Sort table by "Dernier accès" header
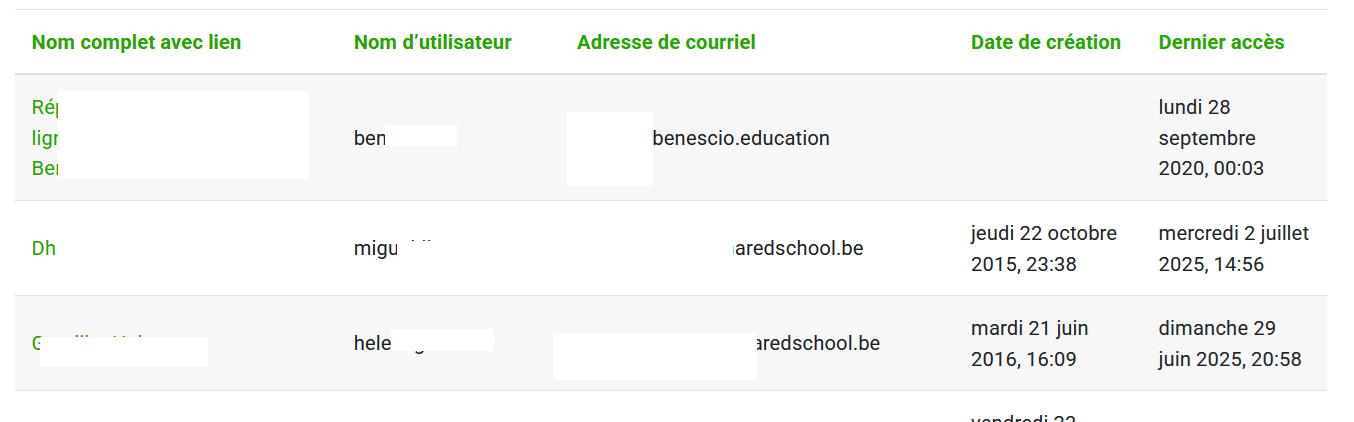The width and height of the screenshot is (1354, 422). click(1221, 42)
